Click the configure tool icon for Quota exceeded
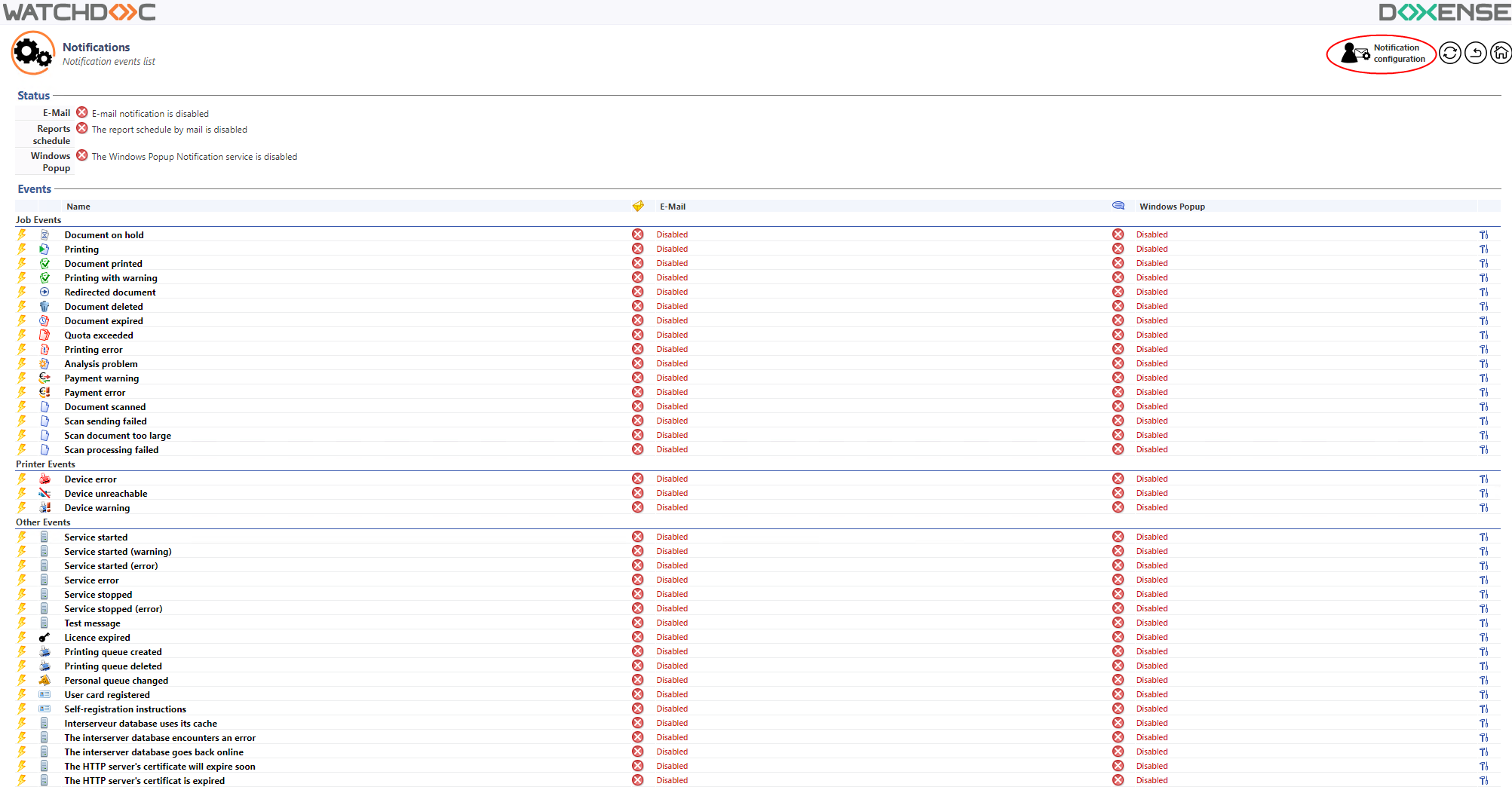This screenshot has width=1512, height=793. click(x=1483, y=335)
